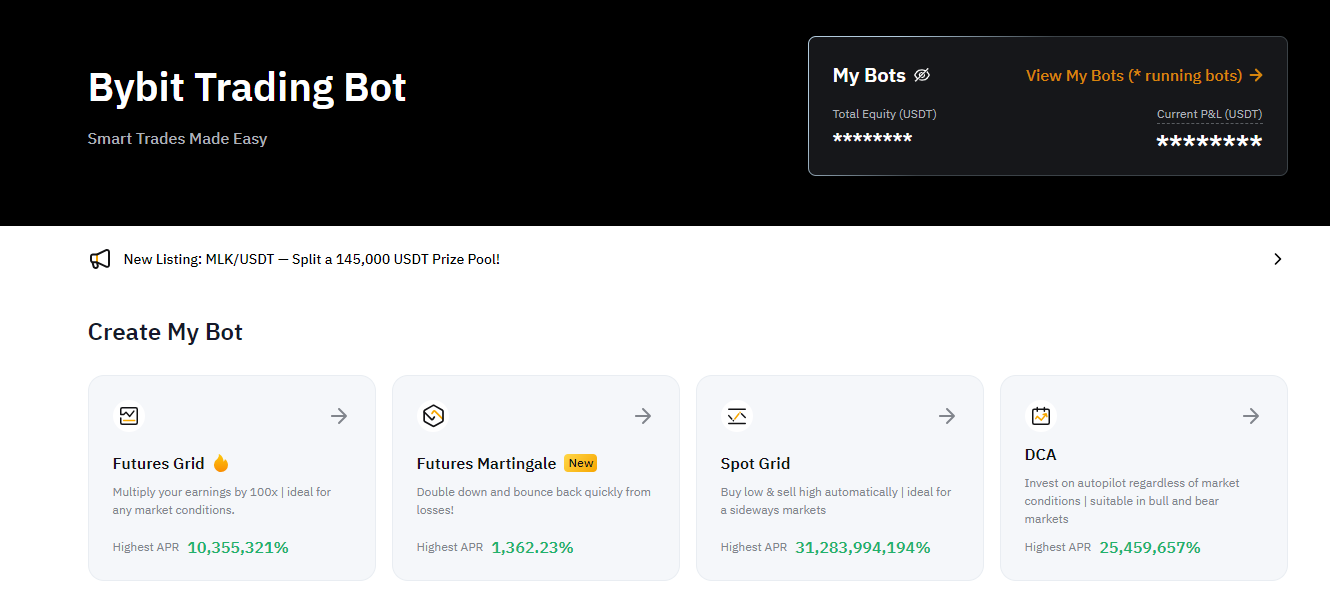Open View My Bots running bots link
This screenshot has height=602, width=1330.
pos(1144,75)
